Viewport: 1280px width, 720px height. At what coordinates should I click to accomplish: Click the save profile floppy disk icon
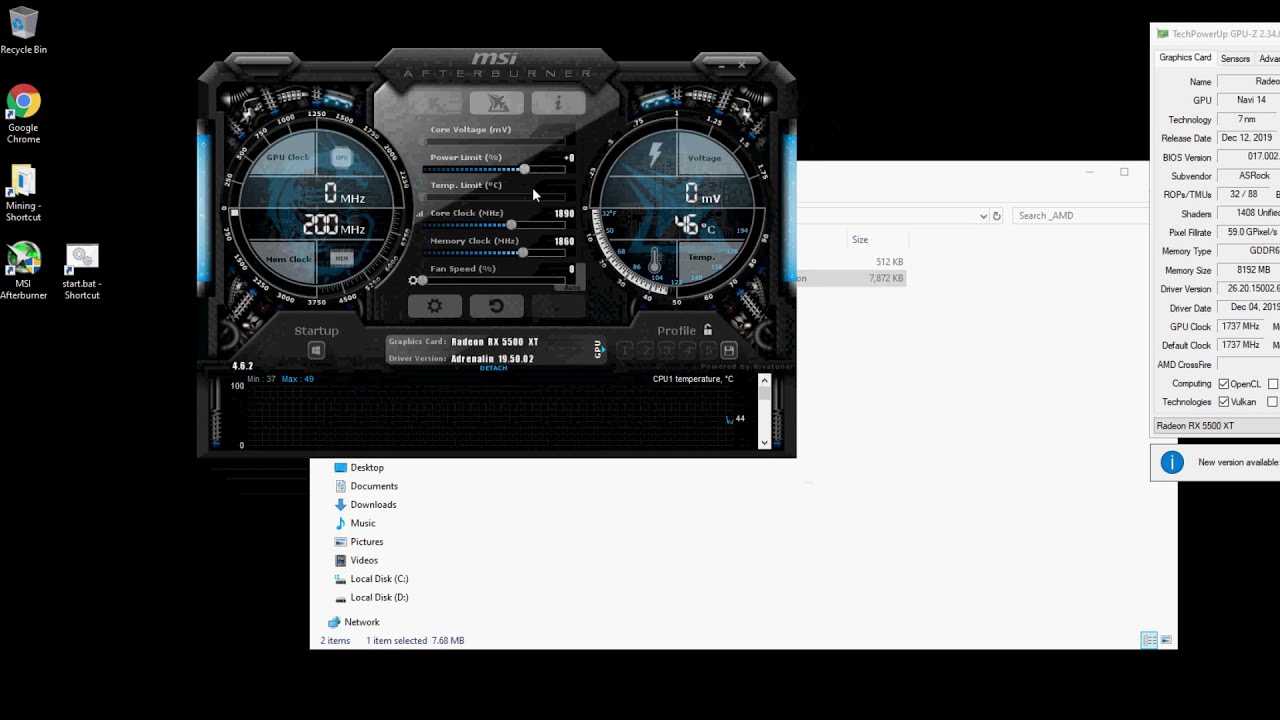click(729, 350)
